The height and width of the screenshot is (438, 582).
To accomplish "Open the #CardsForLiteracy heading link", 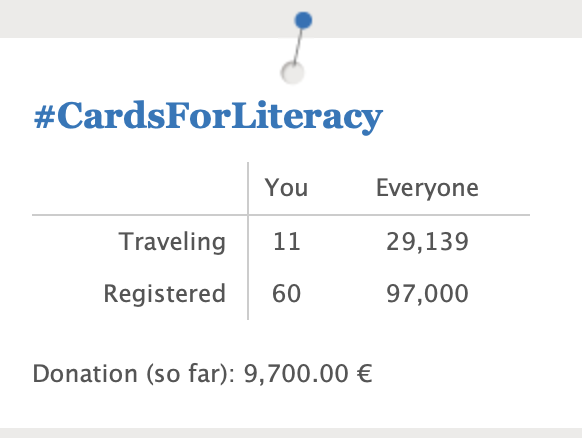I will coord(208,117).
